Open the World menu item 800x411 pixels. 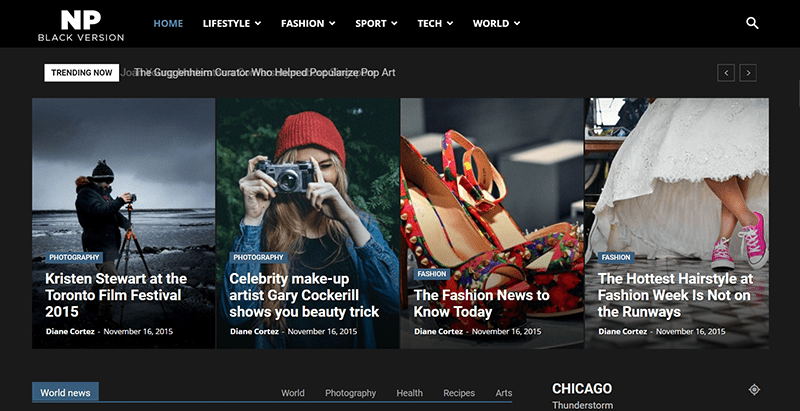click(491, 23)
